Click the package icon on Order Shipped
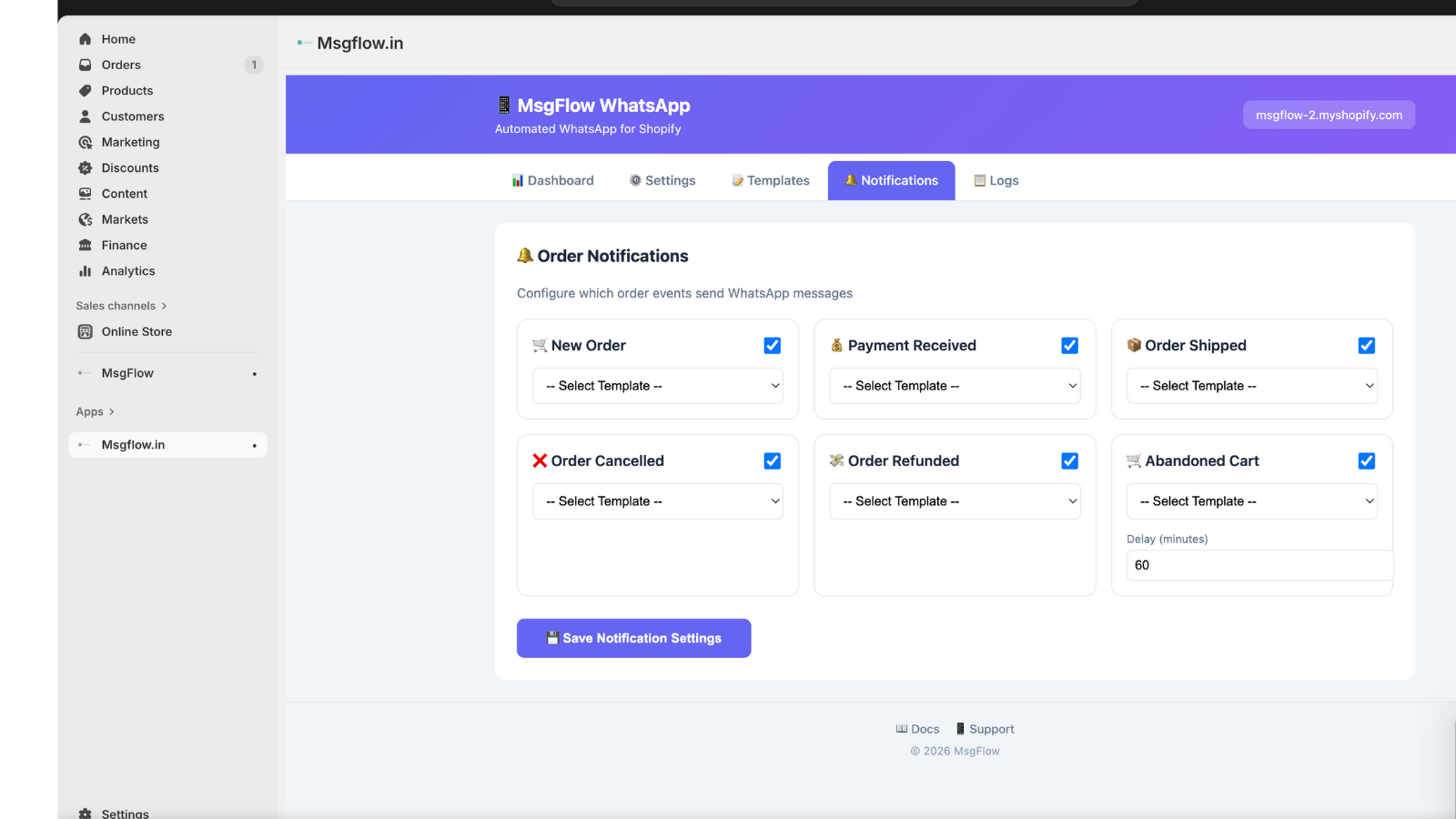The height and width of the screenshot is (819, 1456). click(1134, 345)
